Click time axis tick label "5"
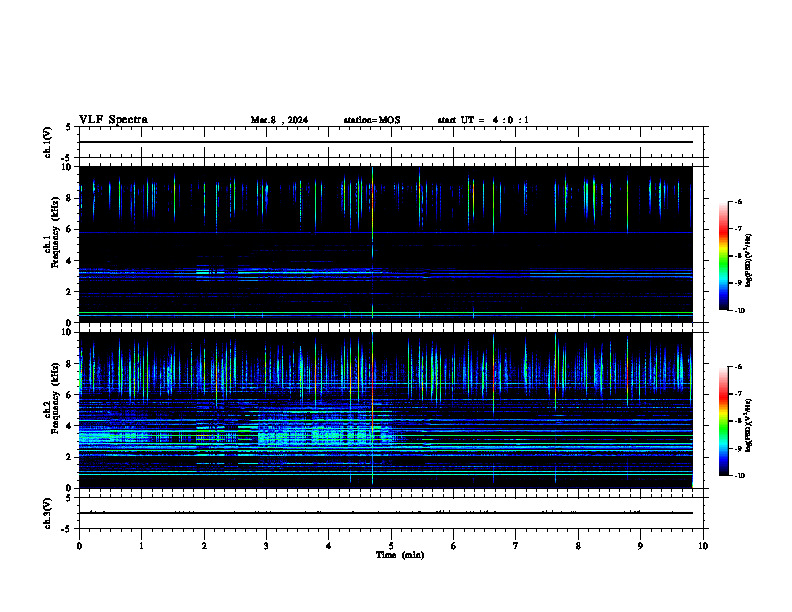 (x=391, y=546)
